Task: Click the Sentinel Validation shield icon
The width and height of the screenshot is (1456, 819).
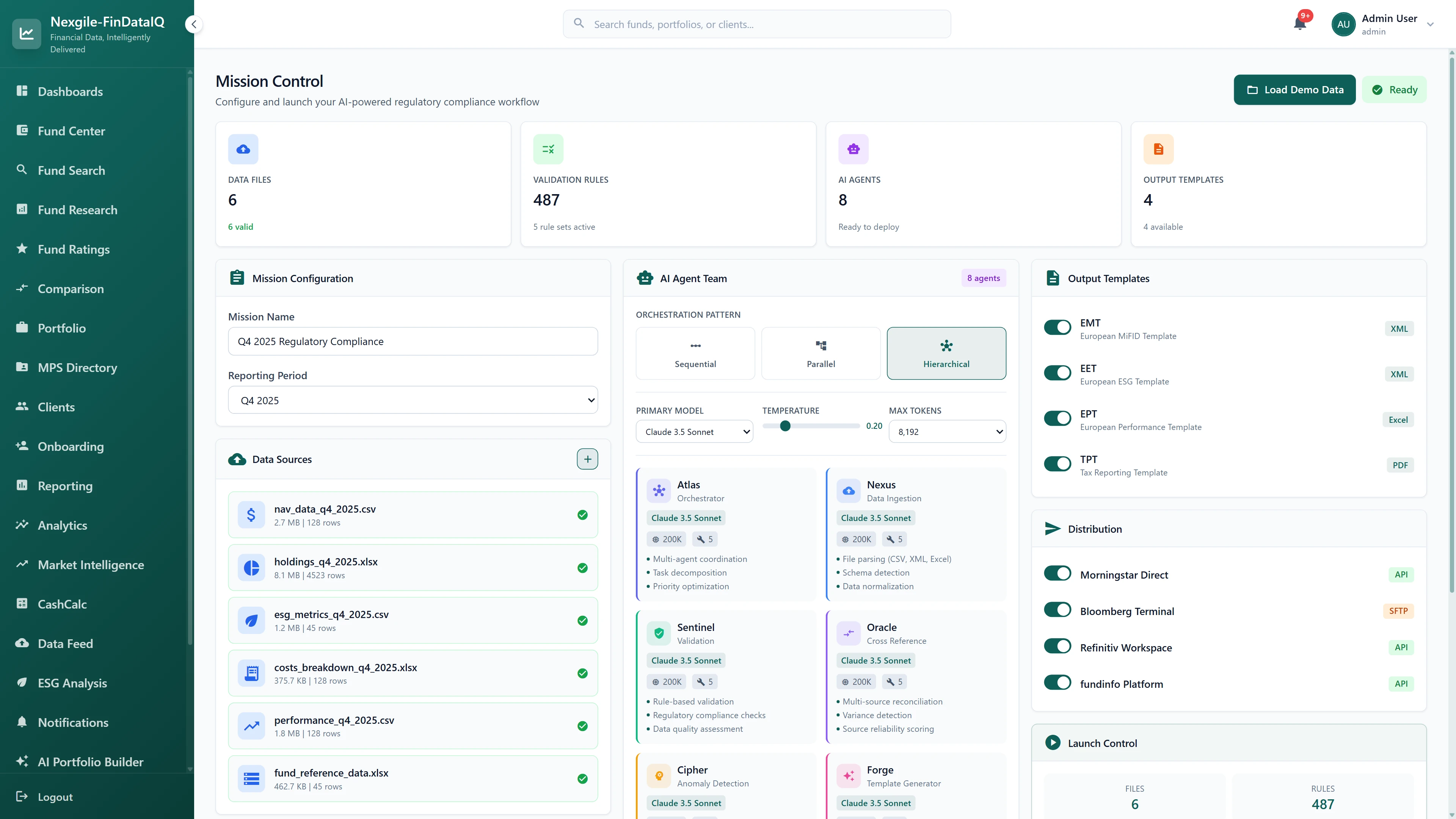Action: coord(659,633)
